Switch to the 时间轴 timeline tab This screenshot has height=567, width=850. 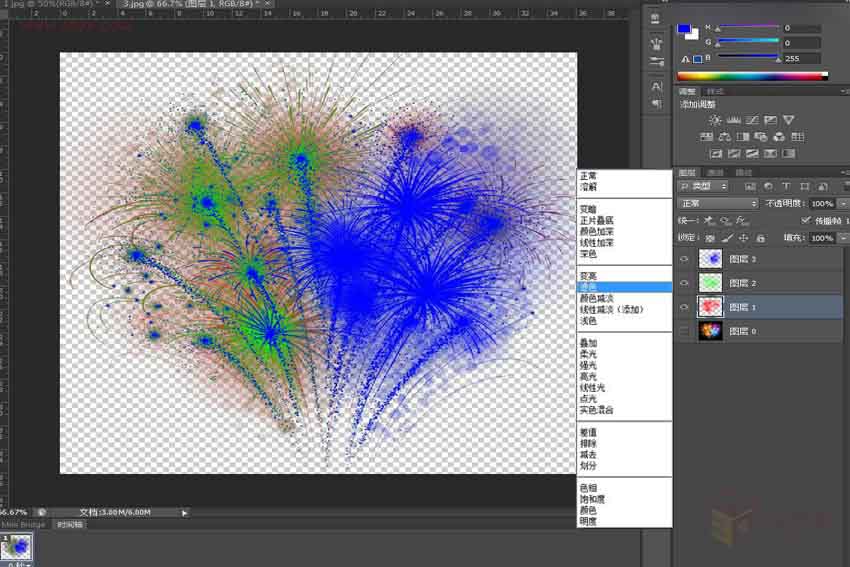[69, 524]
